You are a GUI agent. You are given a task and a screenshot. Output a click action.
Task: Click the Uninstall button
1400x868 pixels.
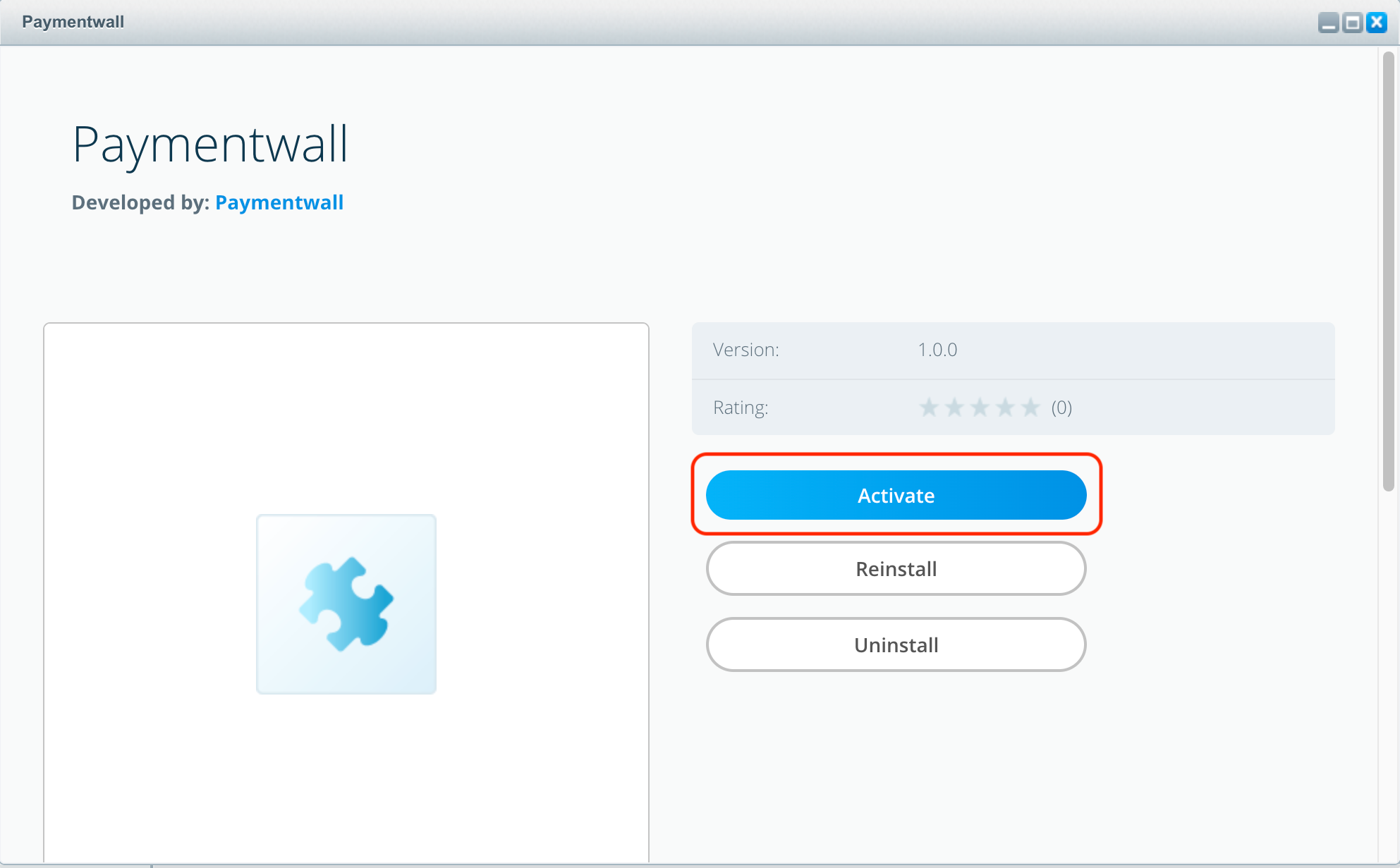(x=895, y=644)
